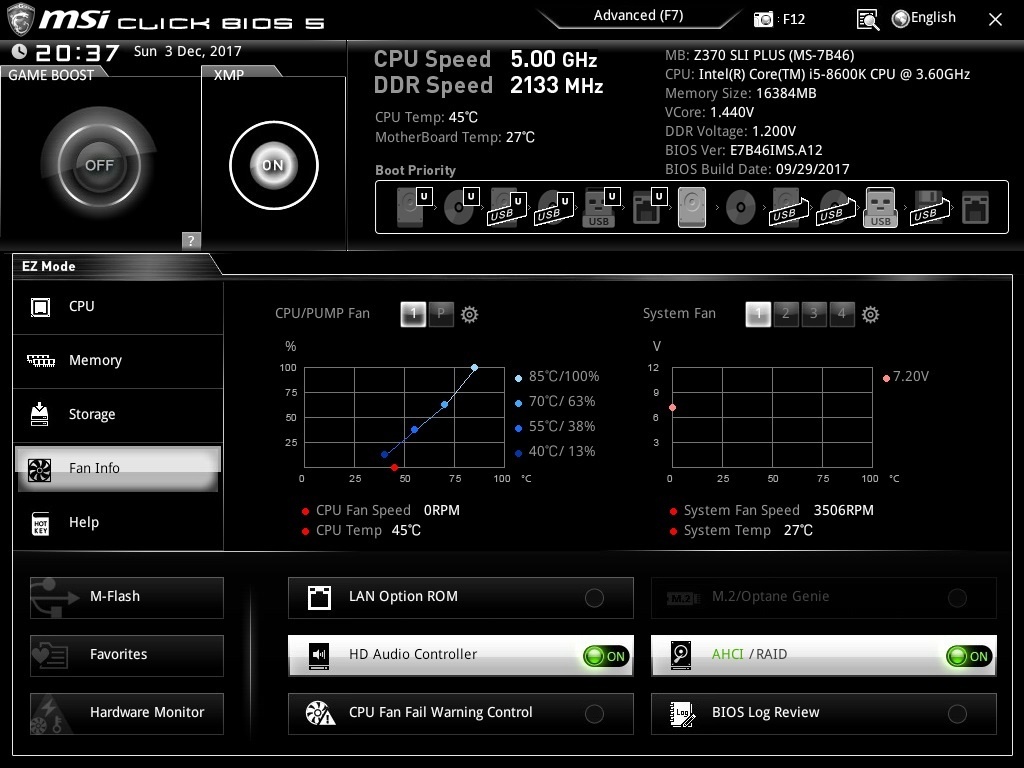This screenshot has height=768, width=1024.
Task: Open BIOS Log Review
Action: 824,713
